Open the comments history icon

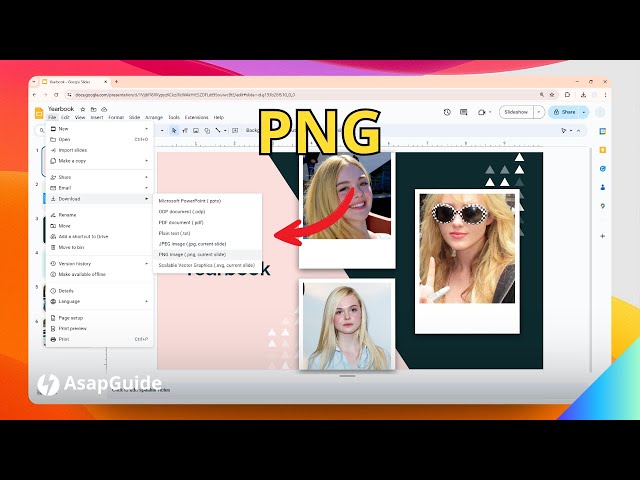463,112
